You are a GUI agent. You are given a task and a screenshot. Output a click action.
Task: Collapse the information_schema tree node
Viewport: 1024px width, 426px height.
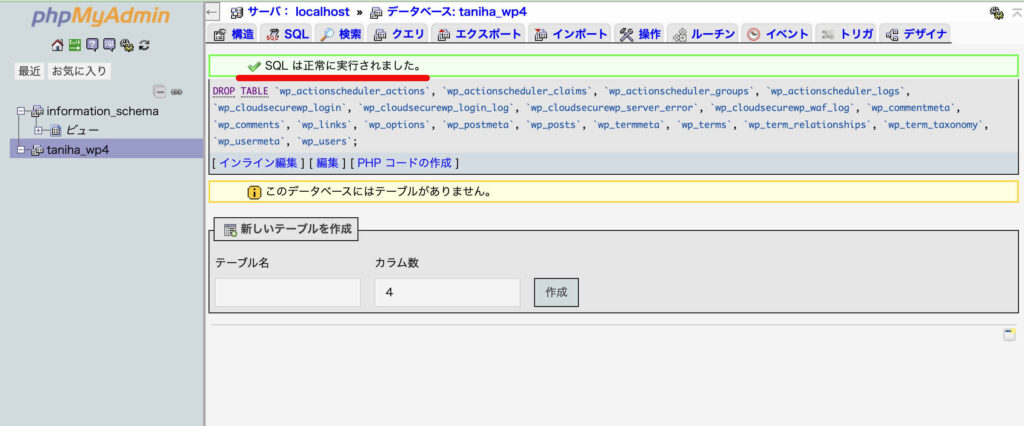click(21, 111)
